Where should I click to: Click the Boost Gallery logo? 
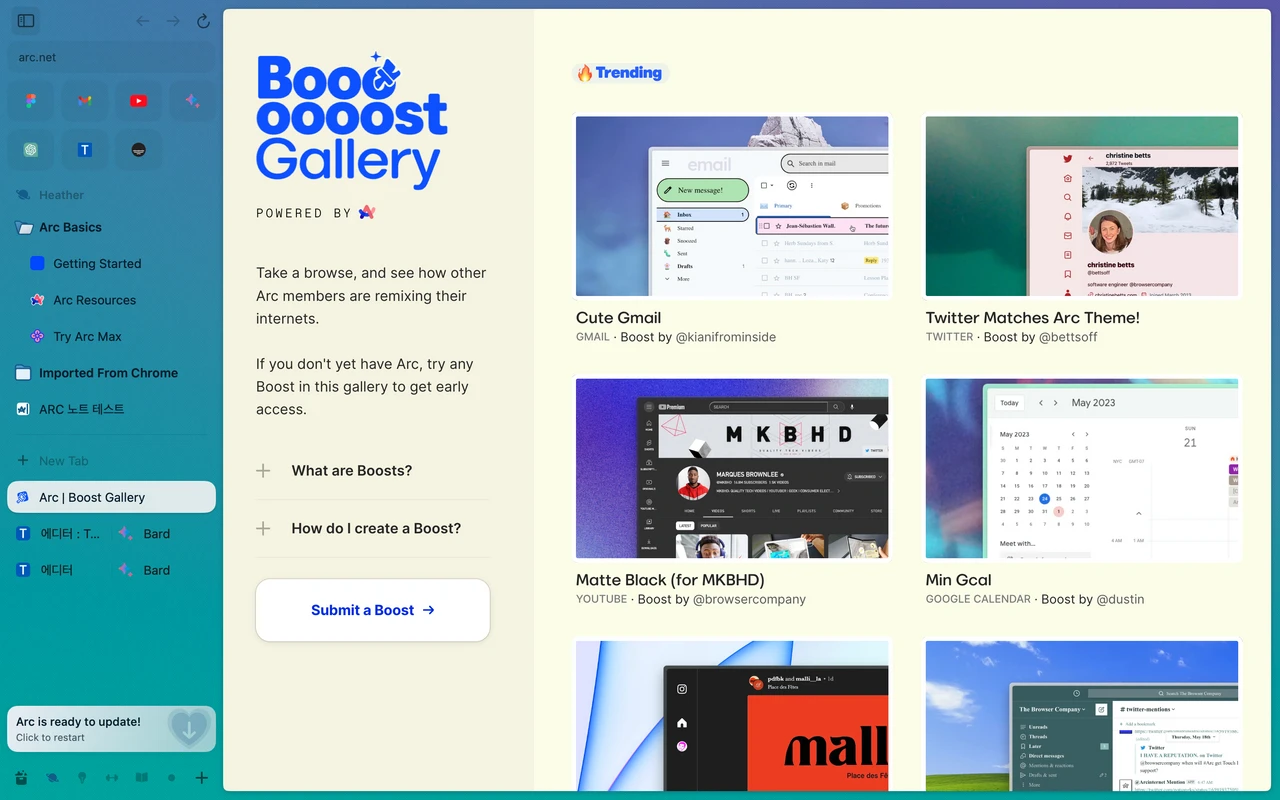(352, 121)
